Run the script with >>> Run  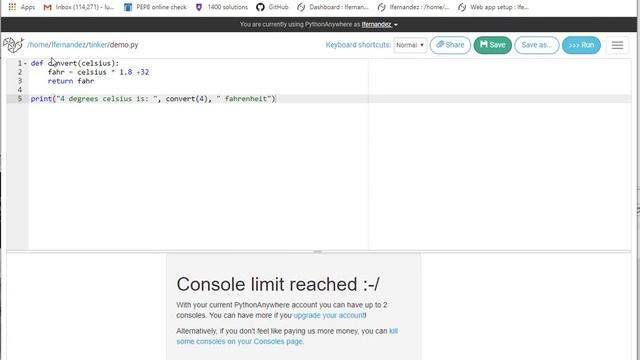(581, 45)
